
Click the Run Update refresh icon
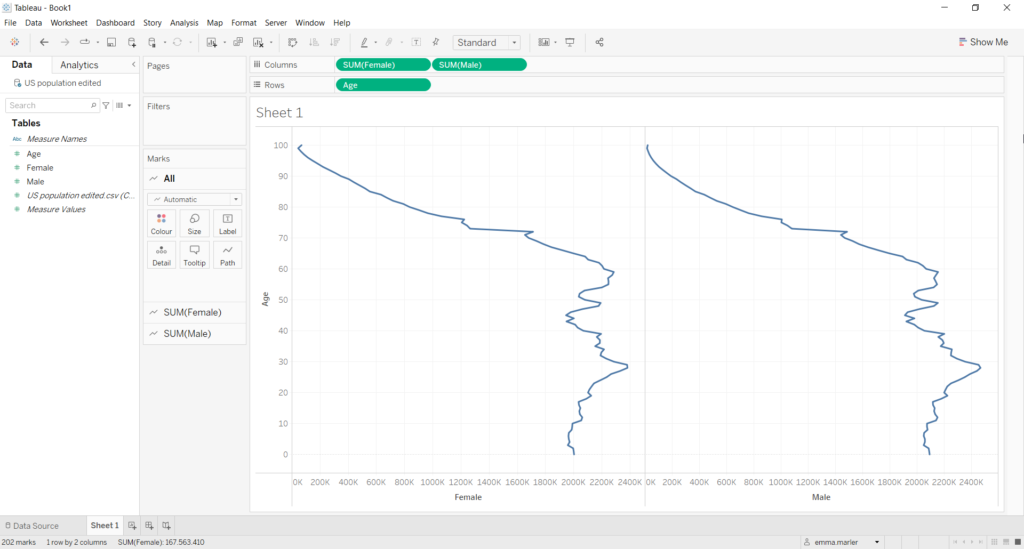177,42
